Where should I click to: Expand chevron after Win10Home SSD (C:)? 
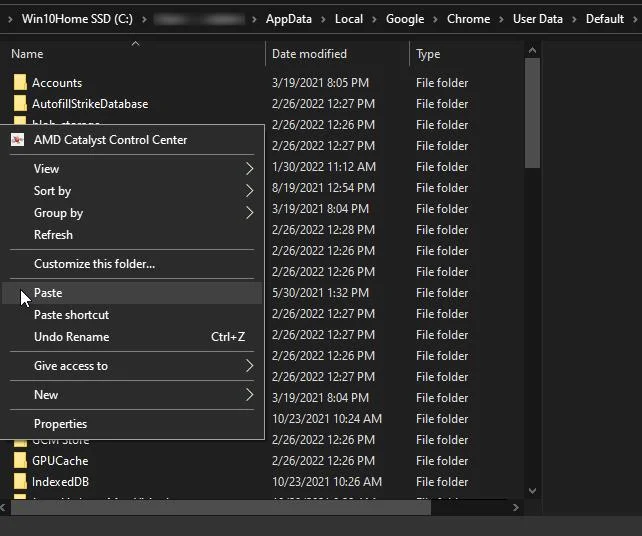pos(144,19)
